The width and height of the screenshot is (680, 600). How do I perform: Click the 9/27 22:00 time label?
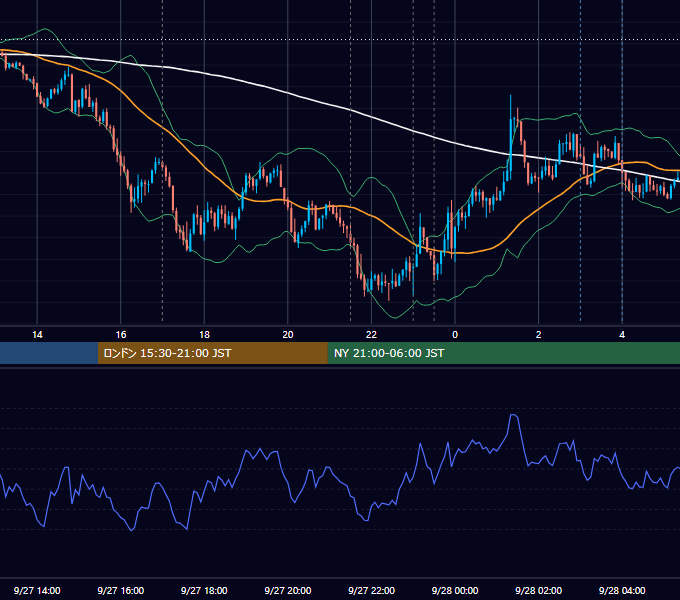click(371, 590)
